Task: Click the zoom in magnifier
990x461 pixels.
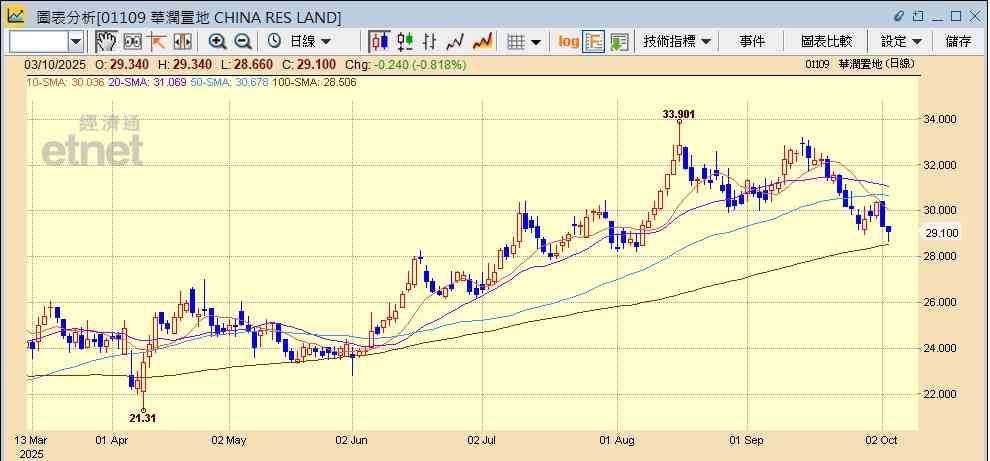Action: coord(217,41)
